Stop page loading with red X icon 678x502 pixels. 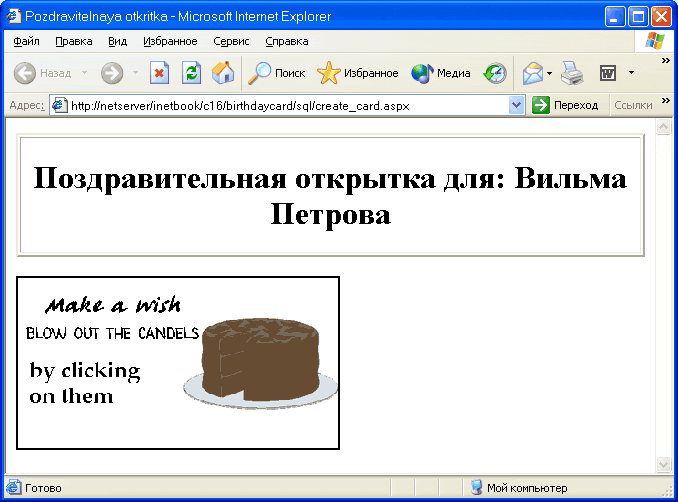point(159,73)
